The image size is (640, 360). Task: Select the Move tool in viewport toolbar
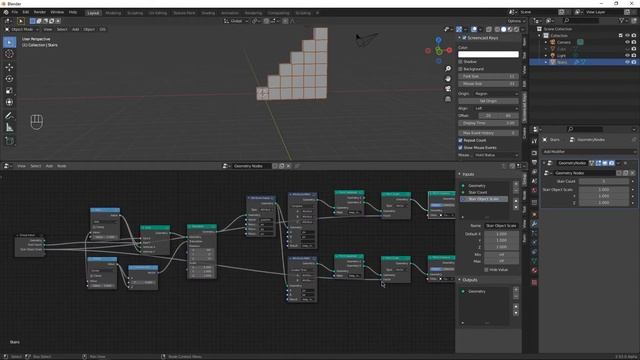click(x=9, y=67)
